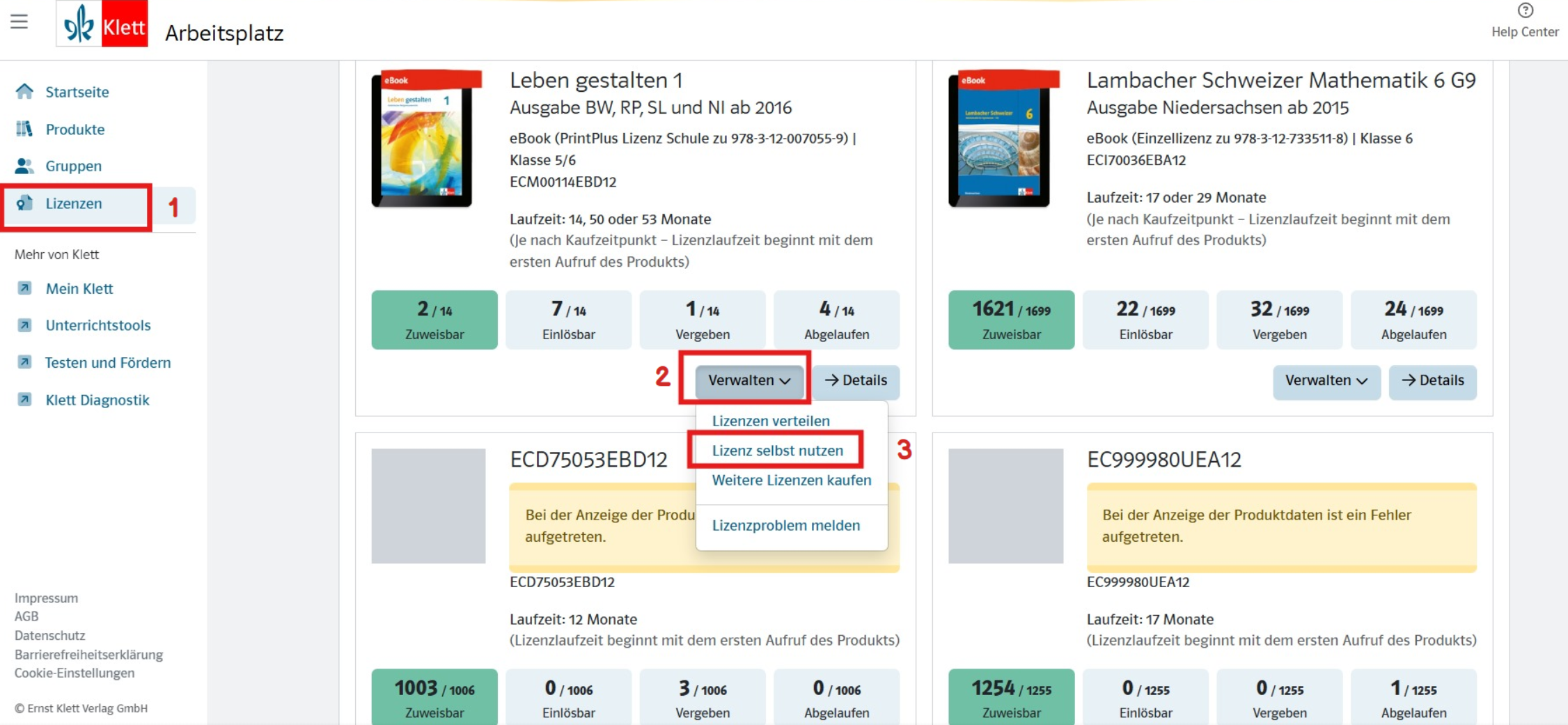The width and height of the screenshot is (1568, 725).
Task: Click the Gruppen people icon
Action: click(x=24, y=166)
